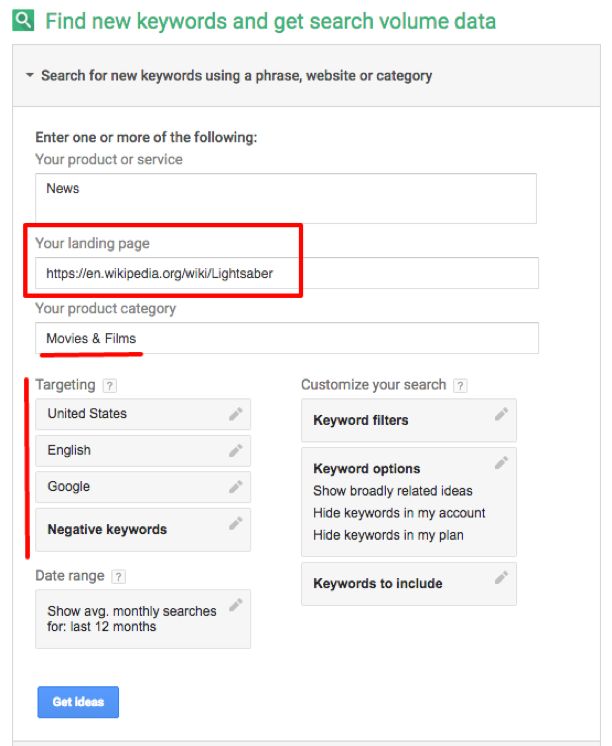The image size is (612, 746).
Task: Edit Date range pencil icon
Action: [x=235, y=604]
